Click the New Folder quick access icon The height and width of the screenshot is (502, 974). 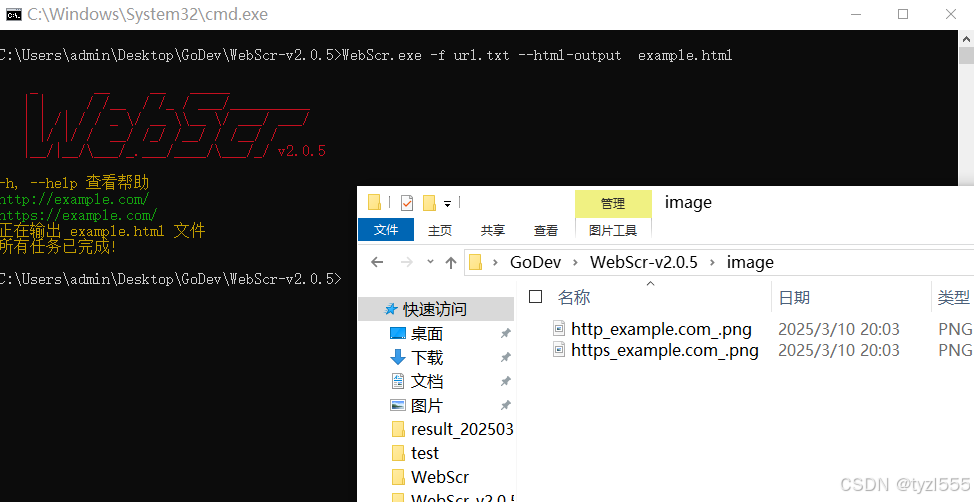click(x=429, y=203)
